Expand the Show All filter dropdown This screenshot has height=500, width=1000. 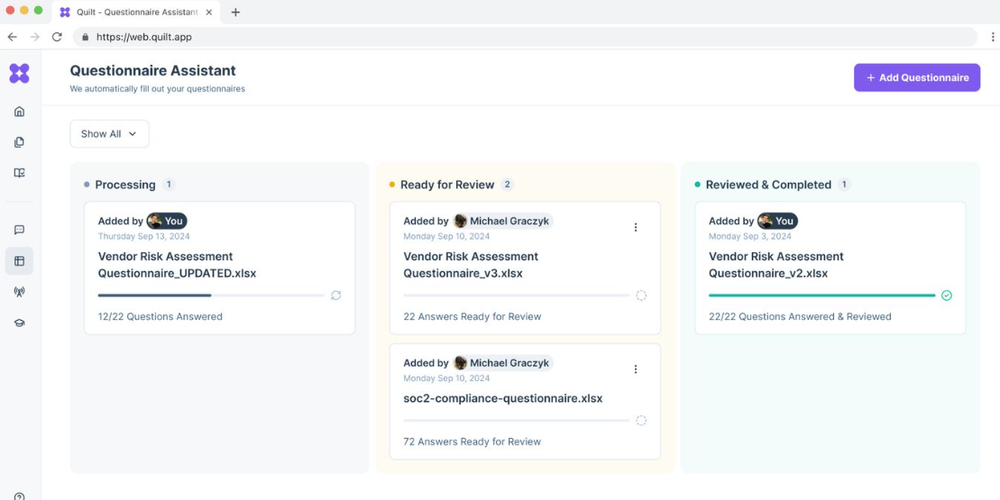coord(109,134)
